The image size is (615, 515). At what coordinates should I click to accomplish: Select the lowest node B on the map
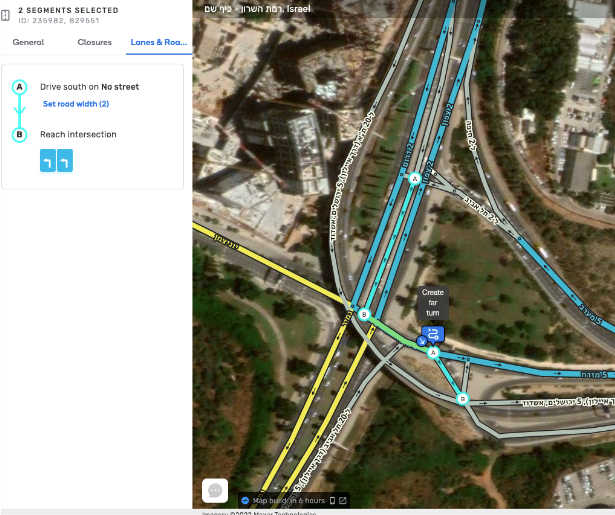pyautogui.click(x=463, y=399)
